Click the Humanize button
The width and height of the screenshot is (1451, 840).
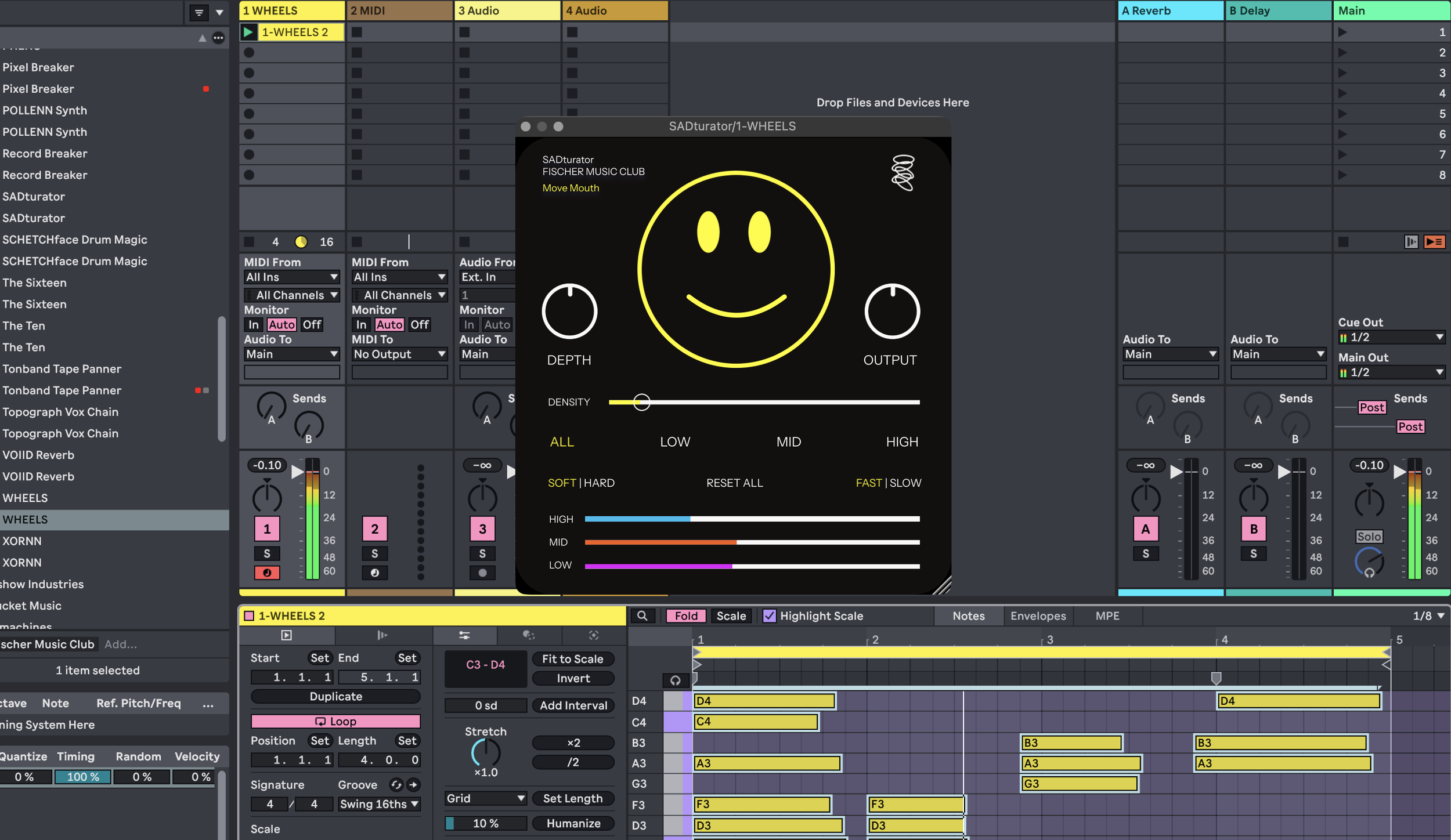click(x=573, y=823)
